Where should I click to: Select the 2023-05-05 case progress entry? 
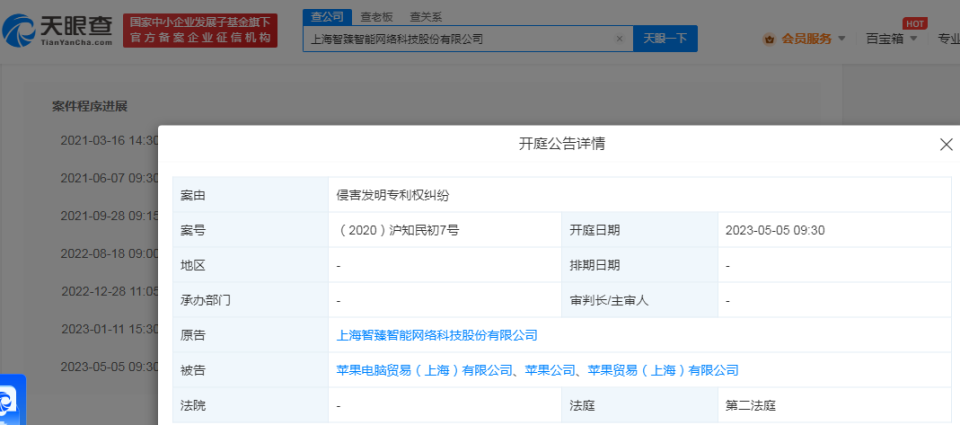point(110,366)
